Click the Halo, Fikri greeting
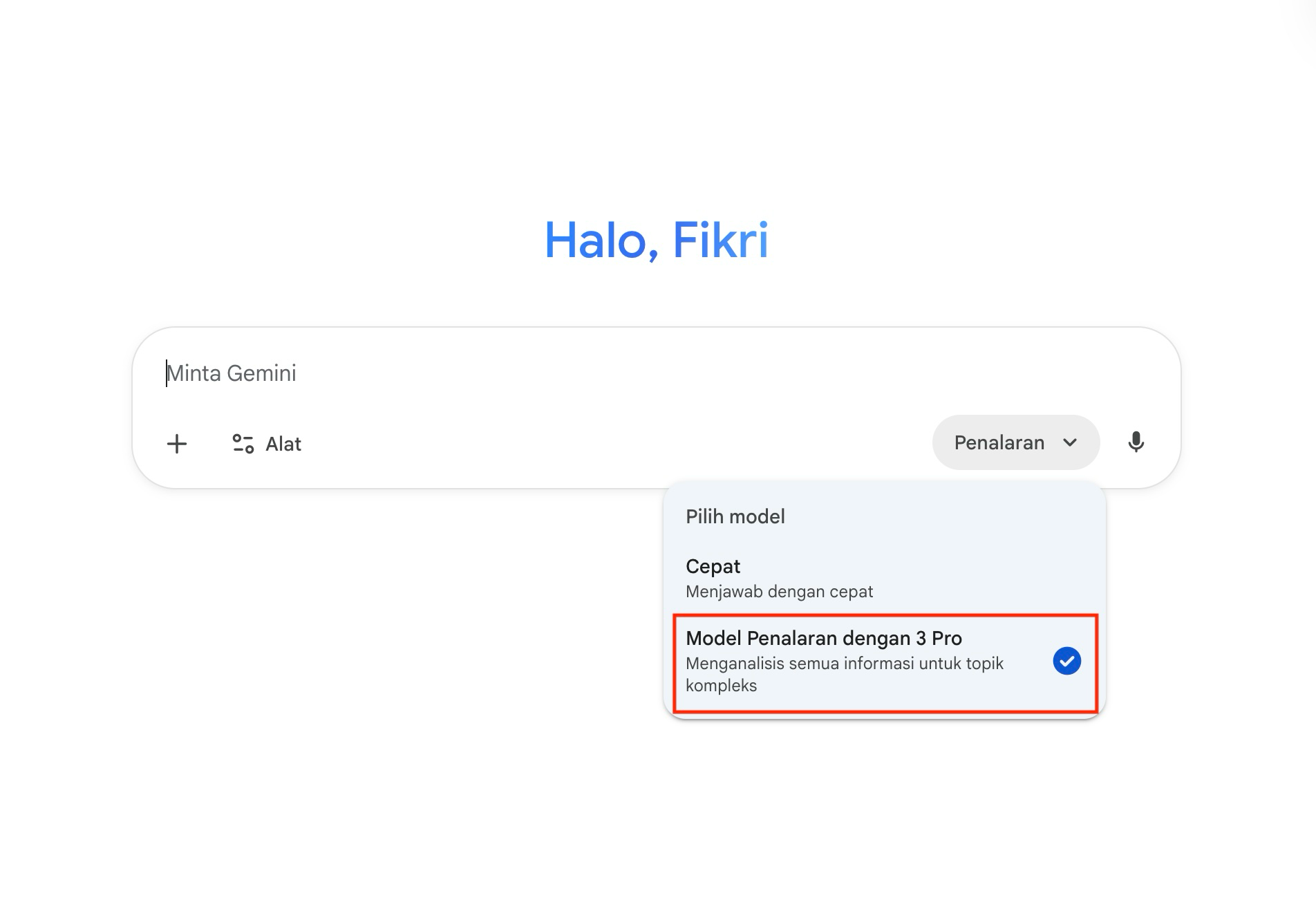 coord(656,241)
